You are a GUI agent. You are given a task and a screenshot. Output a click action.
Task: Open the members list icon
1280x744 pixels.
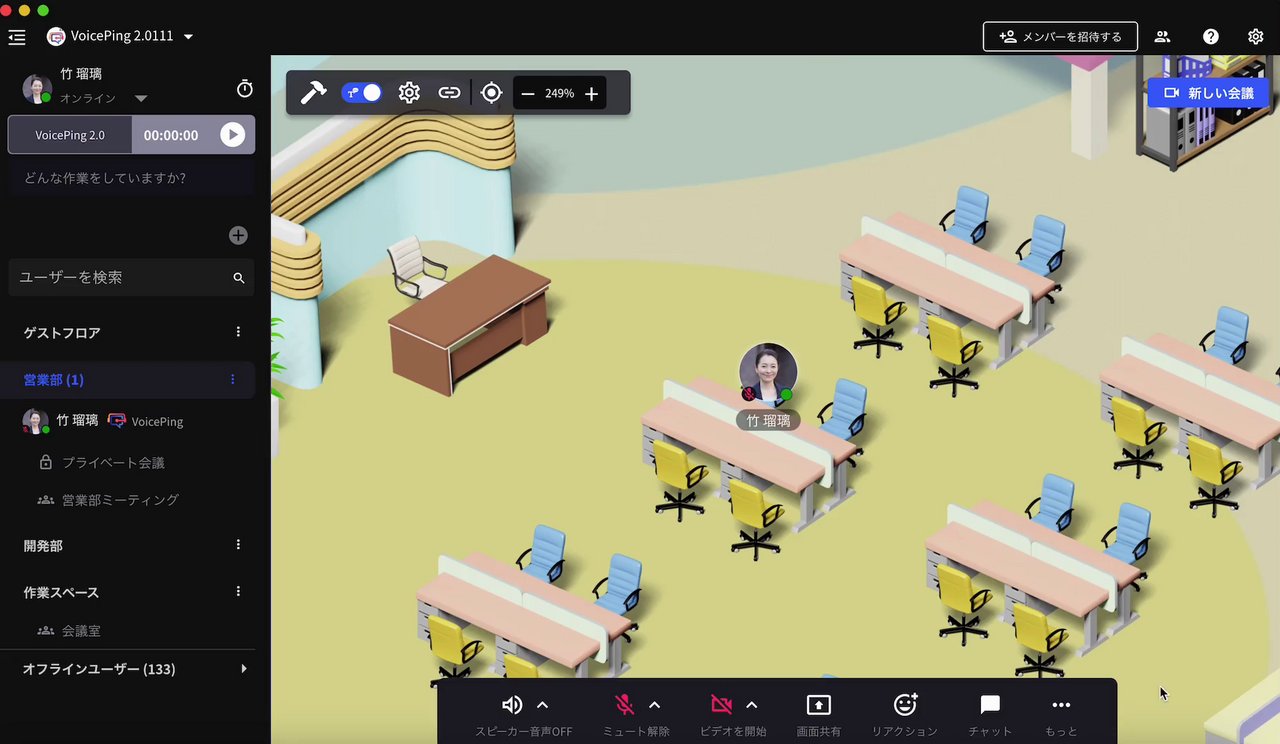click(1162, 37)
